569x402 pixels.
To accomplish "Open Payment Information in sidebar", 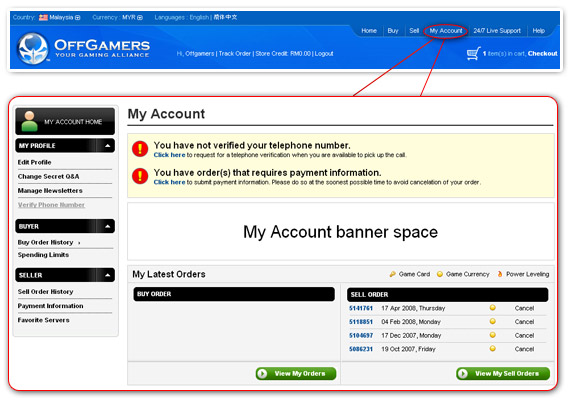I will [50, 306].
